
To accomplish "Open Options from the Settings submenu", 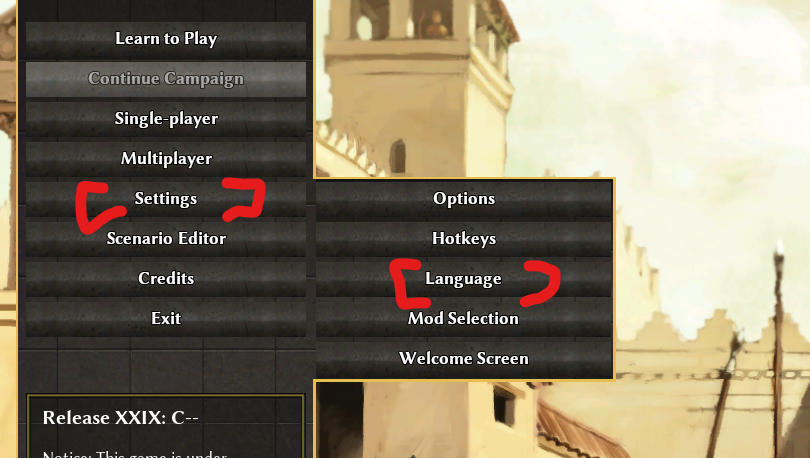I will (463, 199).
